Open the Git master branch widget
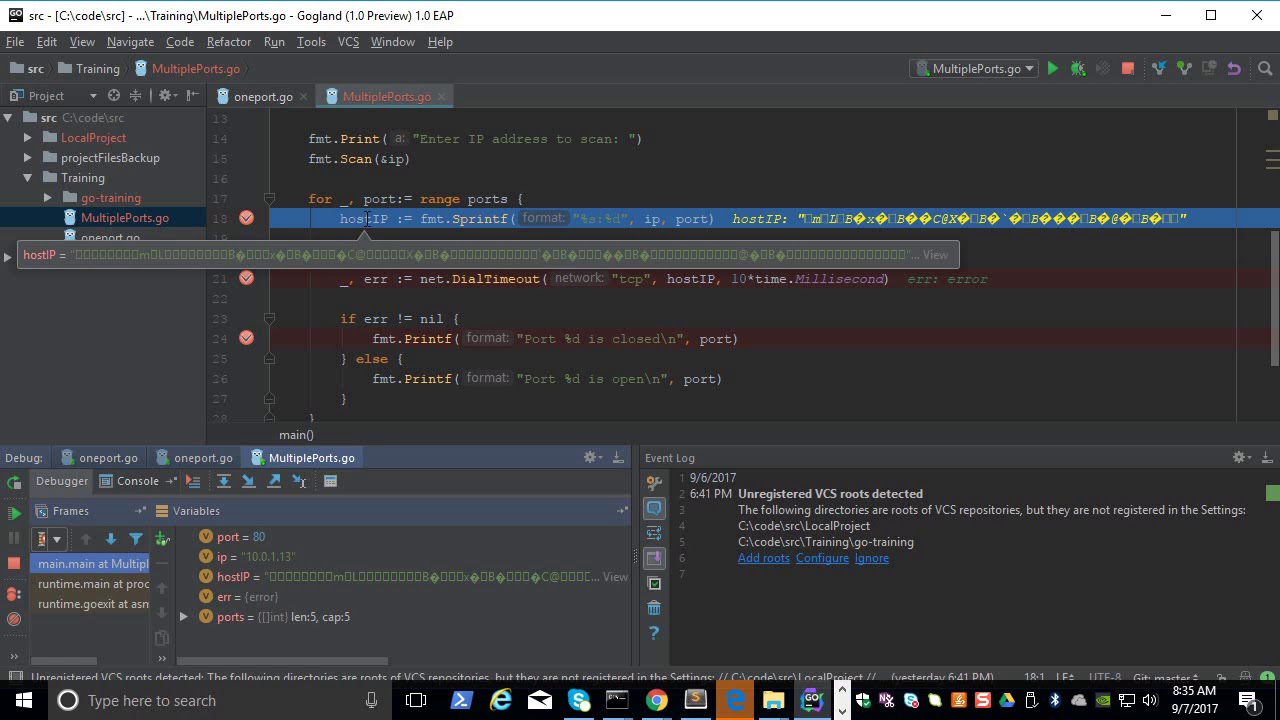The height and width of the screenshot is (720, 1280). coord(1165,677)
